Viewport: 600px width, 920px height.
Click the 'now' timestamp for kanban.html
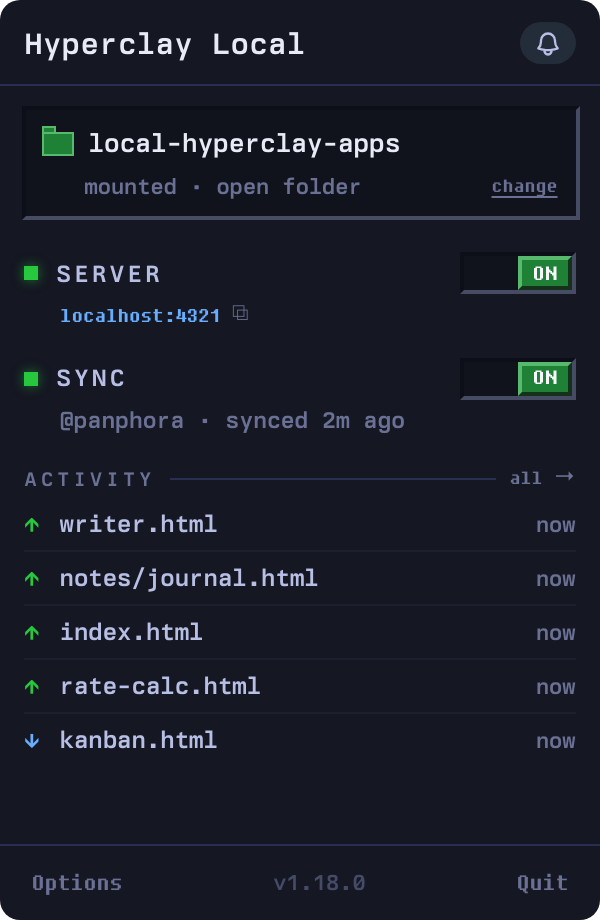pos(555,741)
